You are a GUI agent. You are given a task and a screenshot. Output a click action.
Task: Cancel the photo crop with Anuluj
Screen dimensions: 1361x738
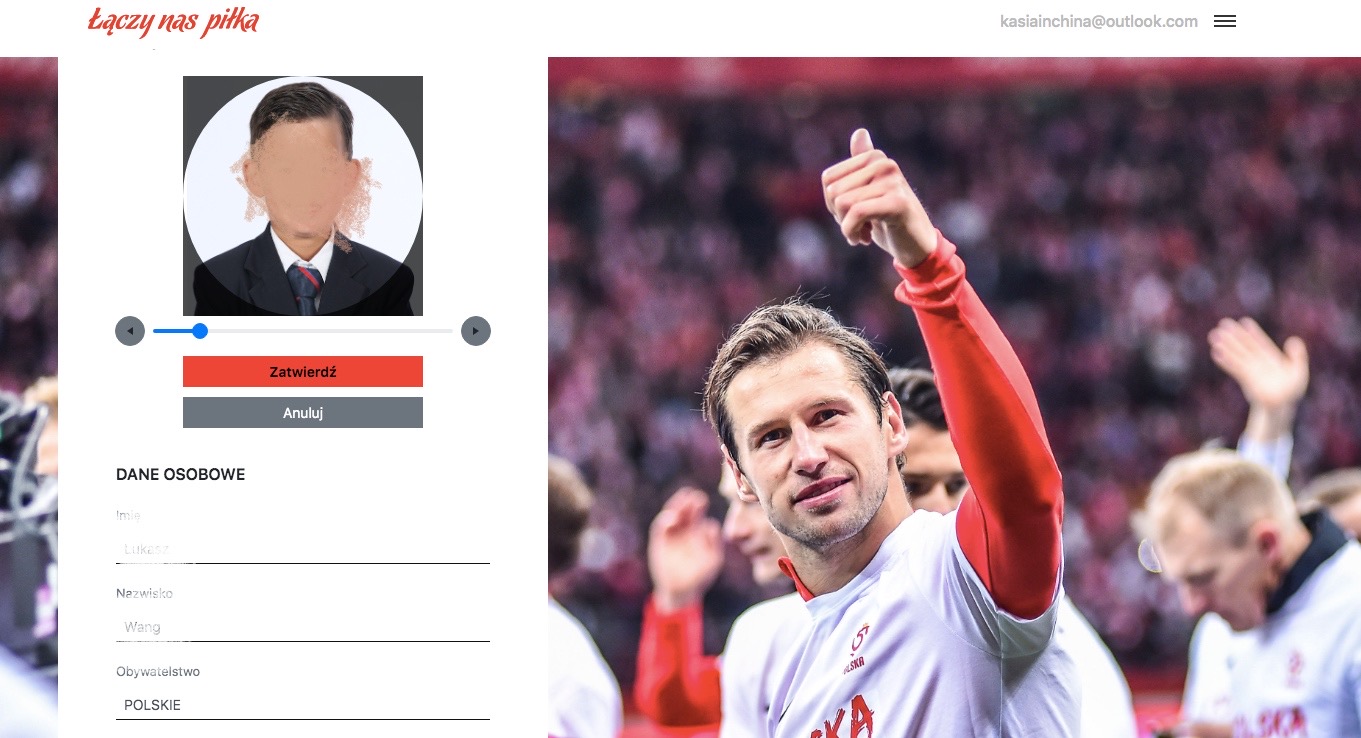(303, 413)
